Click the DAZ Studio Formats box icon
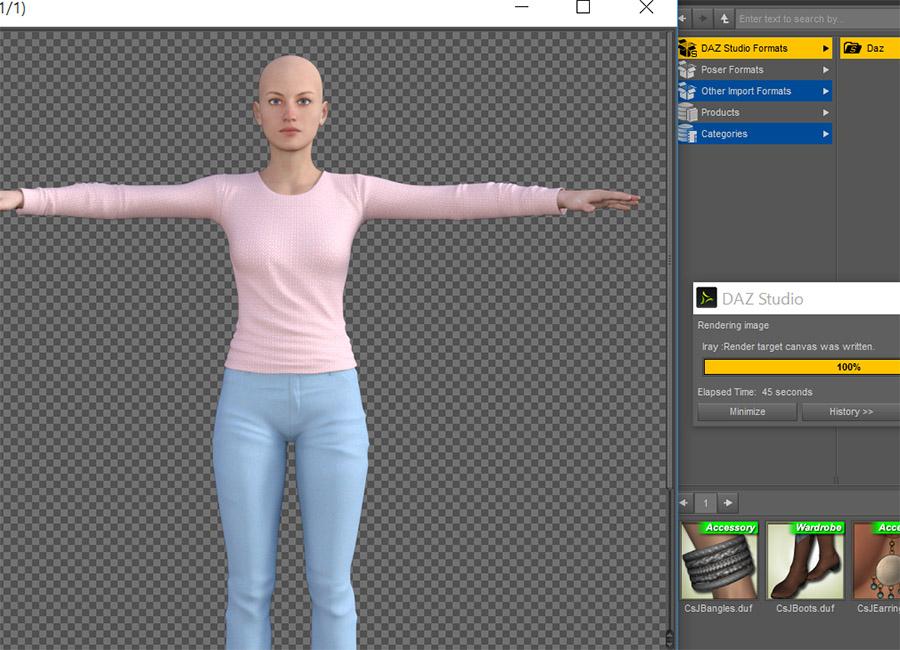This screenshot has height=650, width=900. [687, 48]
